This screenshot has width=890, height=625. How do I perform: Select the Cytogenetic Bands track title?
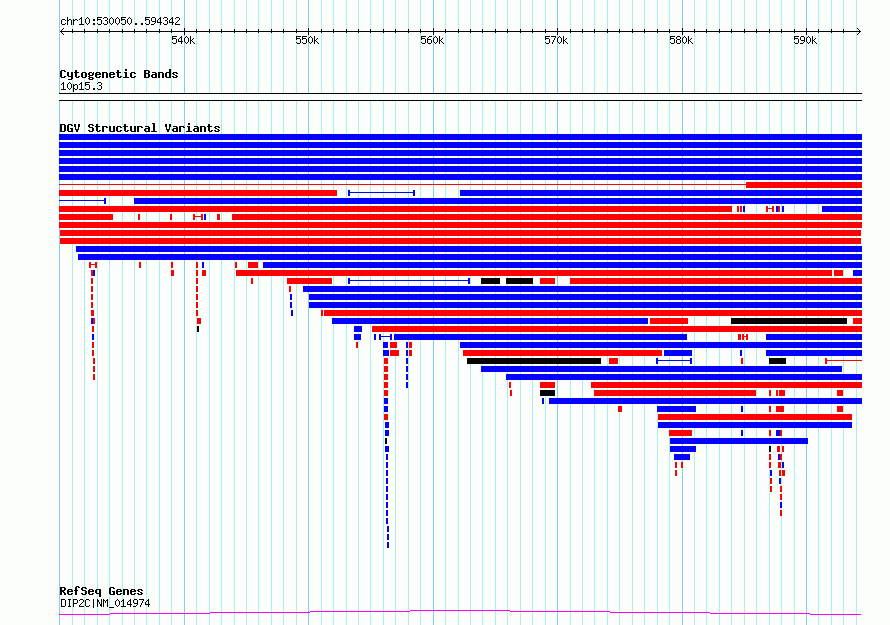click(119, 74)
